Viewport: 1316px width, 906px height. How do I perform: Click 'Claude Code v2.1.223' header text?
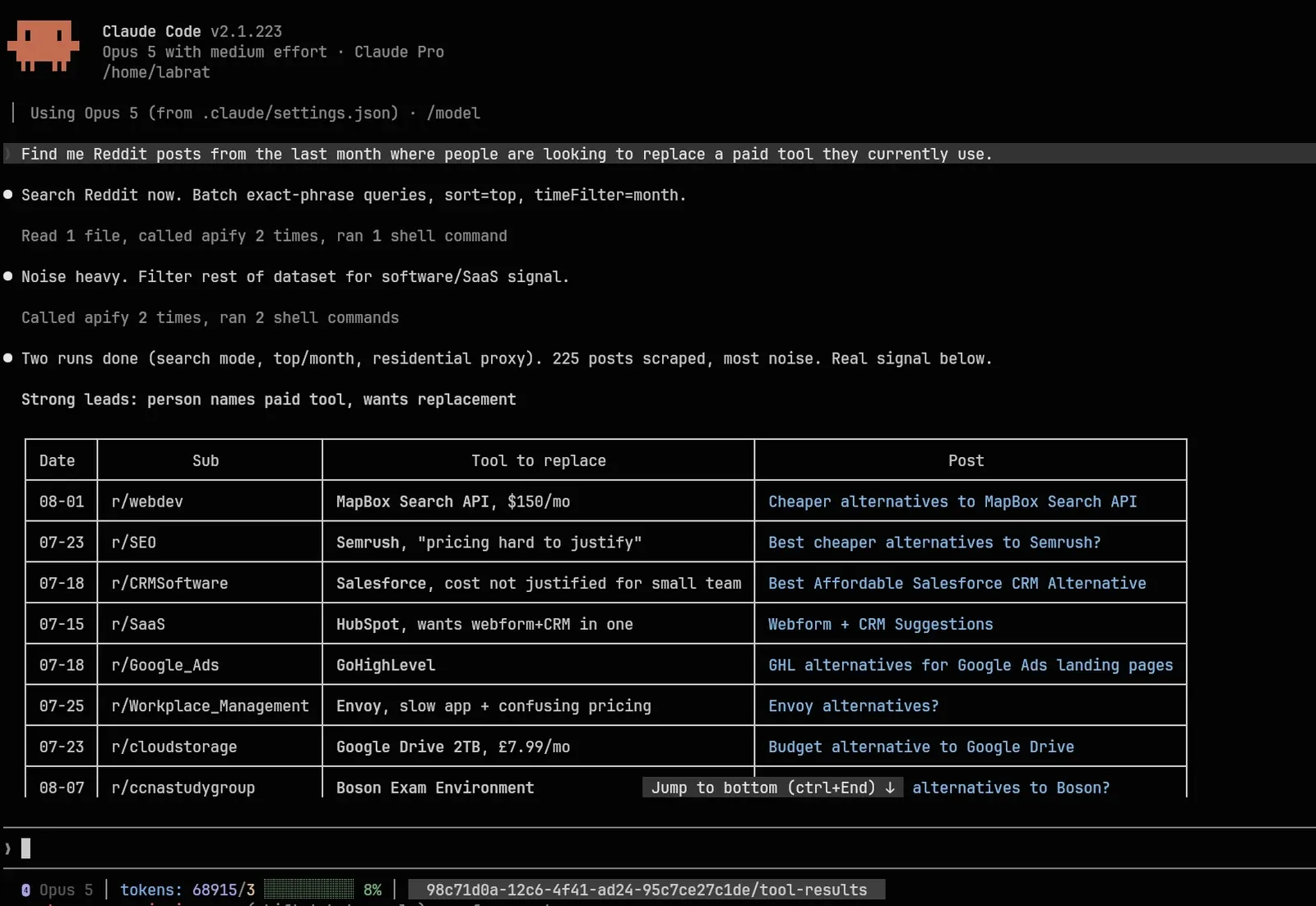[192, 31]
